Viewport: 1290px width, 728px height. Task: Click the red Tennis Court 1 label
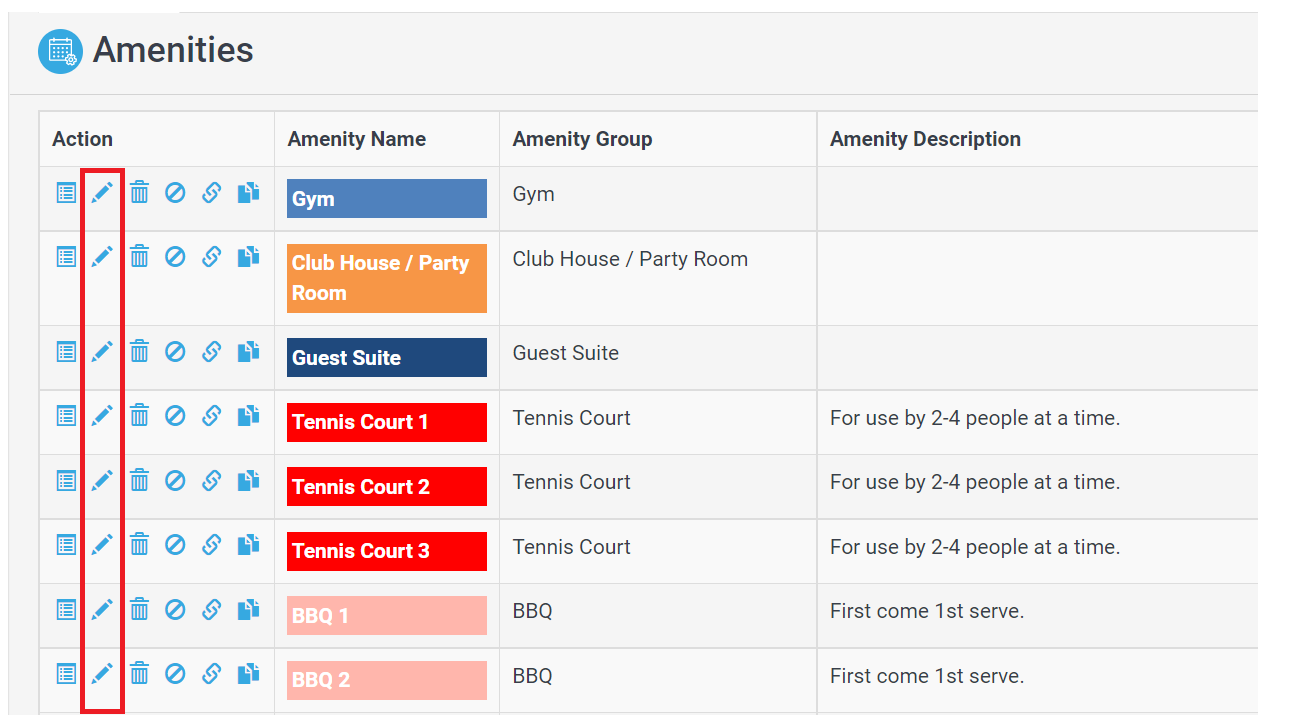pos(386,422)
